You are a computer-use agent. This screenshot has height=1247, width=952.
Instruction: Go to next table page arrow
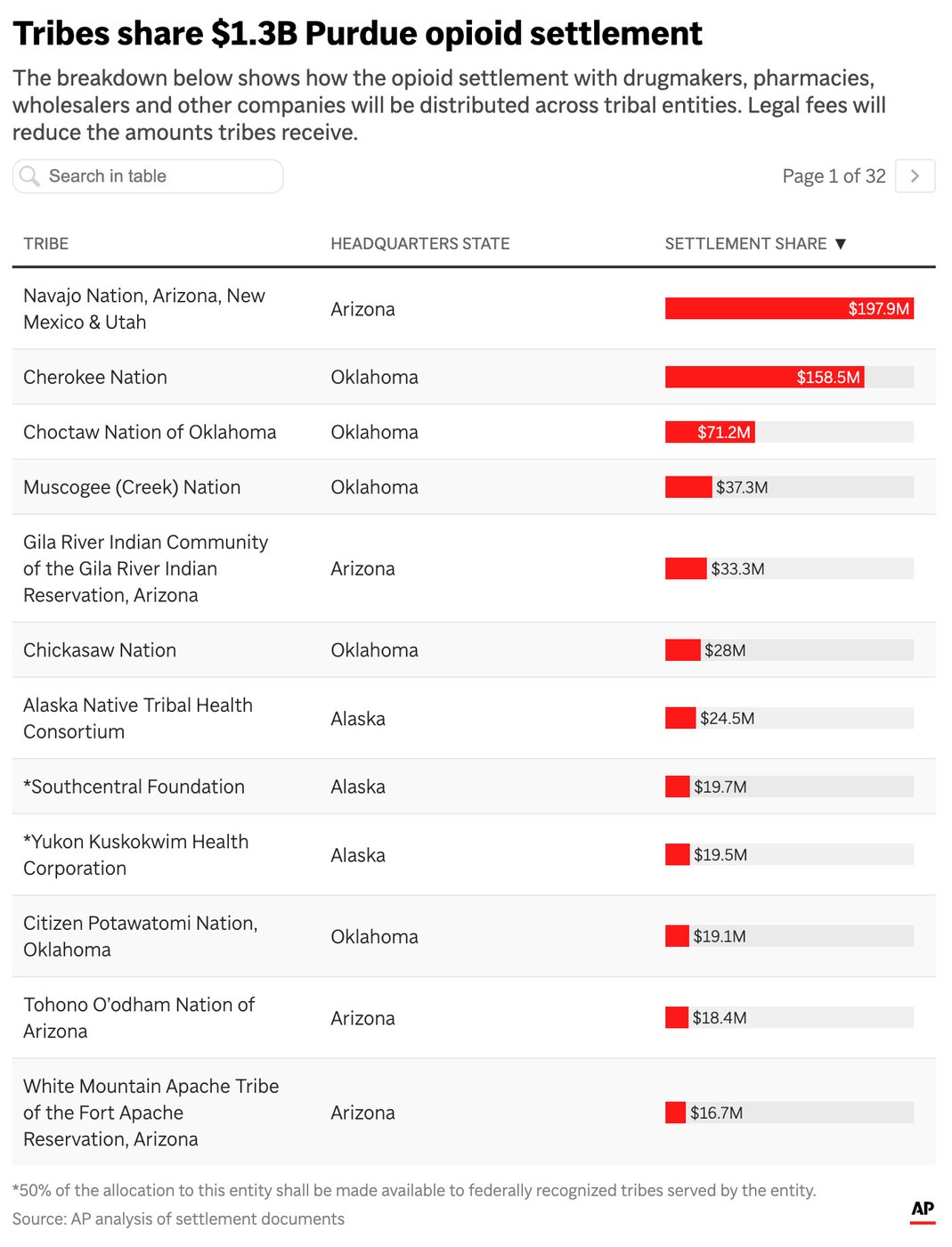915,176
